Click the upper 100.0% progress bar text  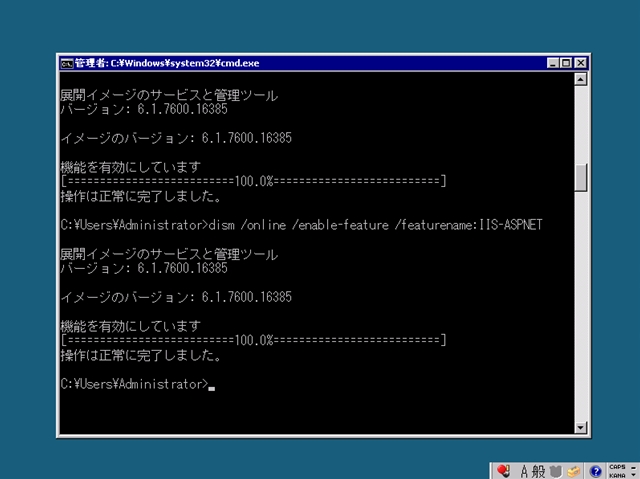click(x=253, y=181)
